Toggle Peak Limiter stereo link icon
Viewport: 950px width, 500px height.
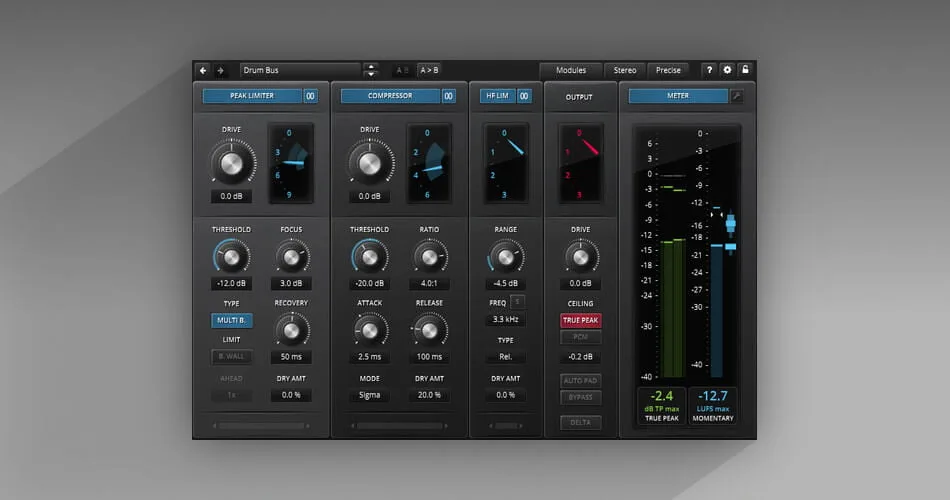(310, 96)
